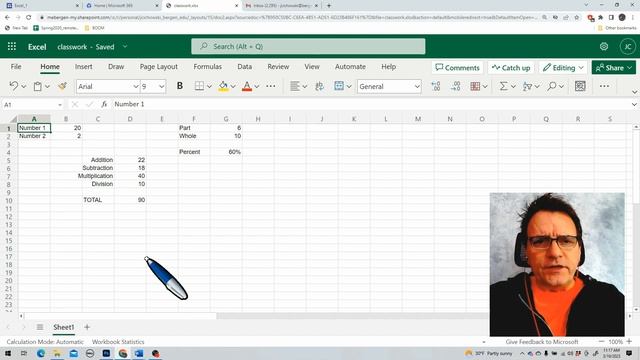Open the Microsoft 365 app launcher

(12, 47)
